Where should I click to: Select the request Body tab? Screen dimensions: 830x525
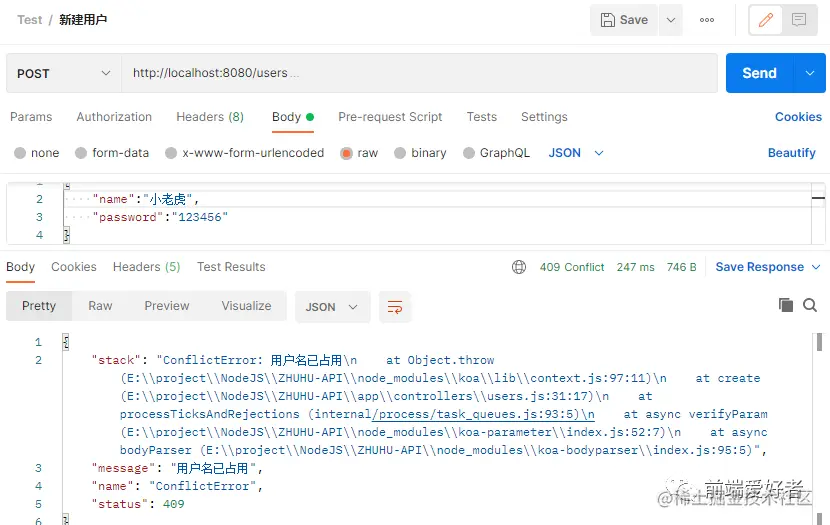pos(293,117)
